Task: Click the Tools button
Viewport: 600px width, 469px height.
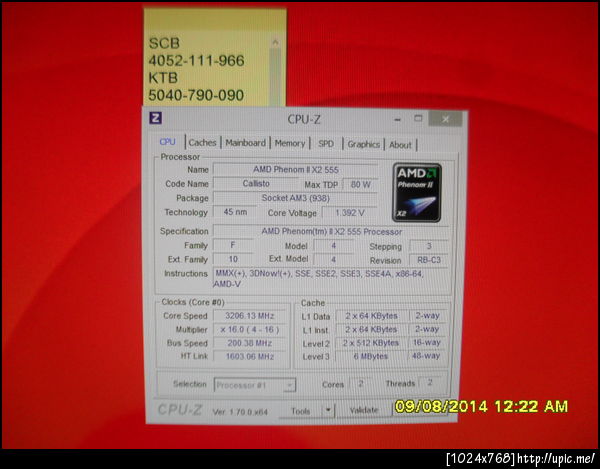Action: click(x=300, y=411)
